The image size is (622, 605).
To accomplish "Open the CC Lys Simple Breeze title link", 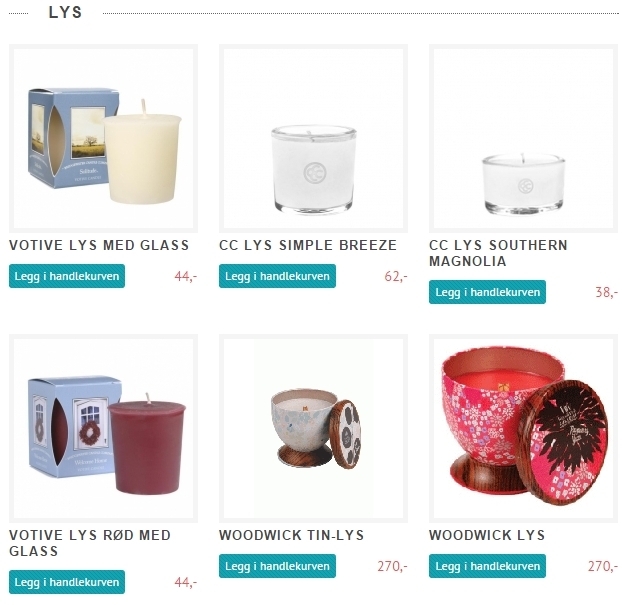I will click(x=308, y=245).
